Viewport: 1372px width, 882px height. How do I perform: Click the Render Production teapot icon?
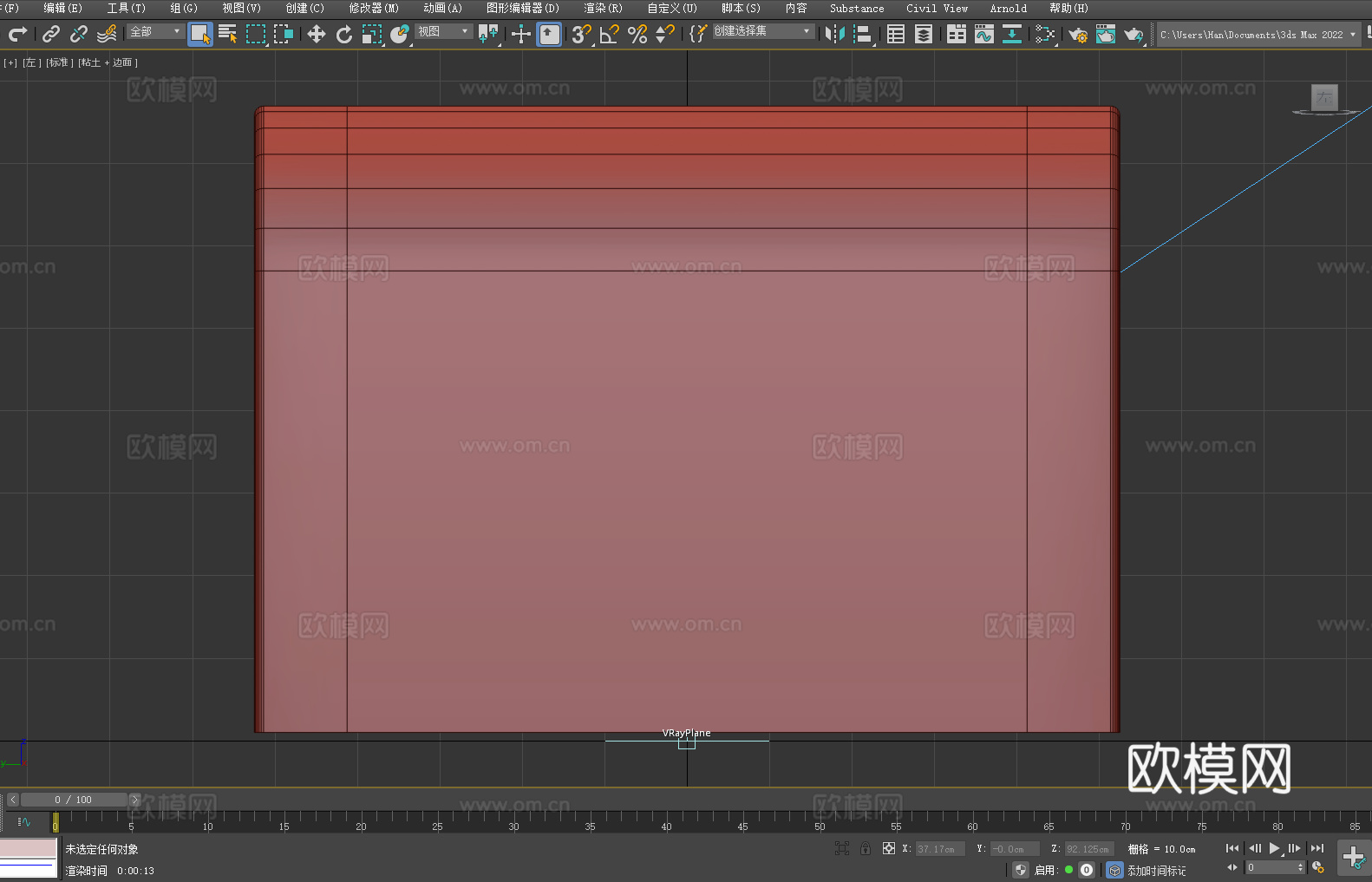click(x=1134, y=34)
